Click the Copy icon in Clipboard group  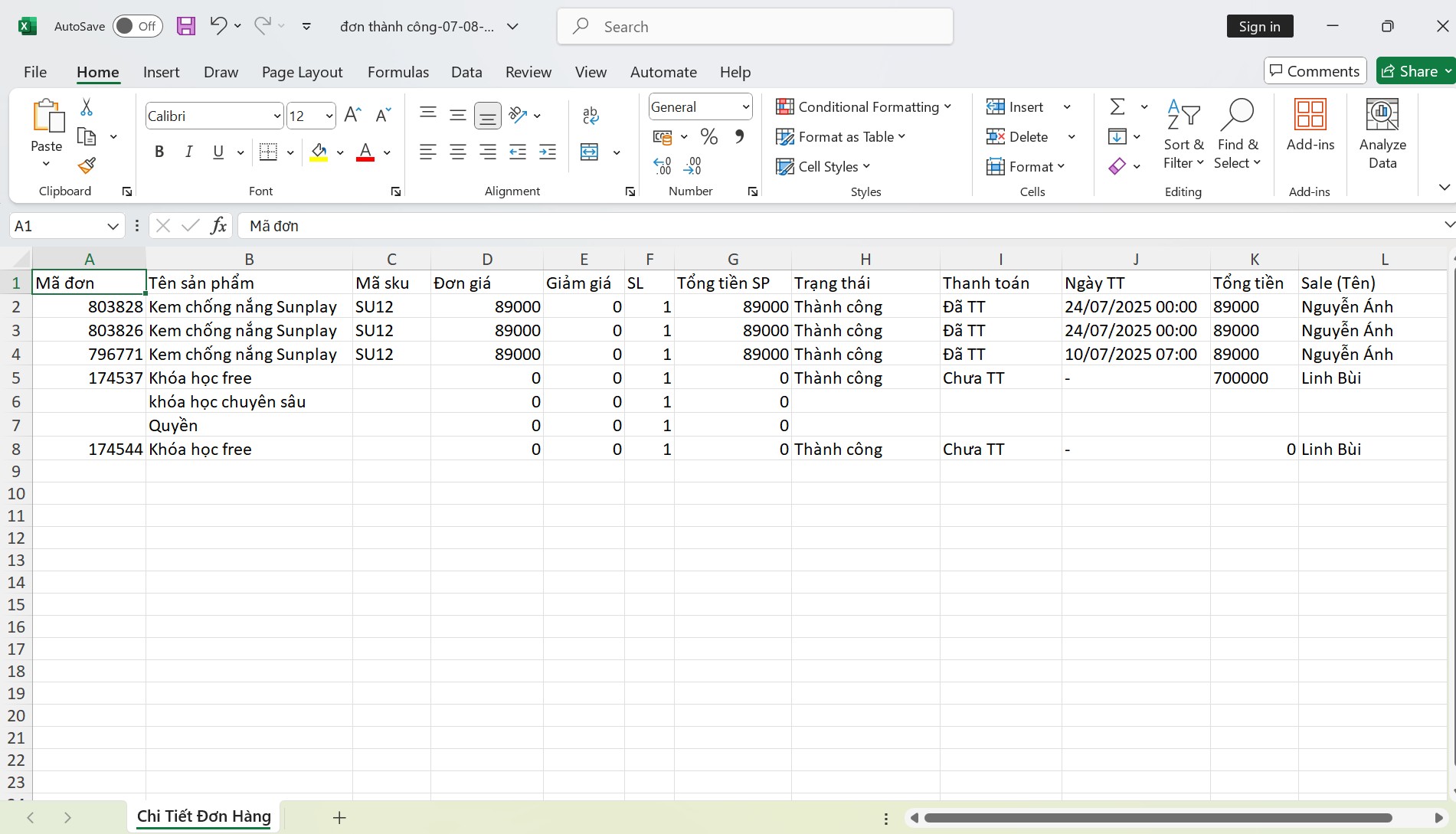87,137
